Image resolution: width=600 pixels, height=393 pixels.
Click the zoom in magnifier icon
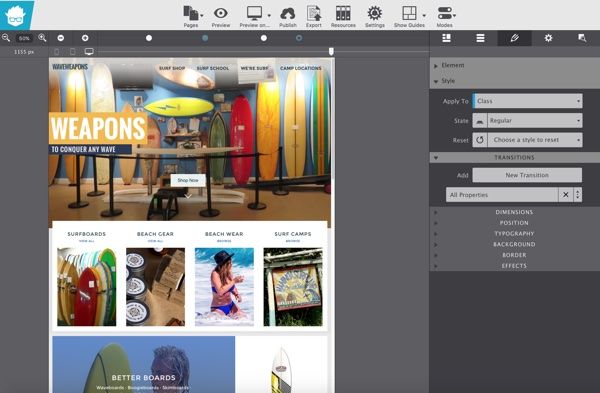coord(42,38)
